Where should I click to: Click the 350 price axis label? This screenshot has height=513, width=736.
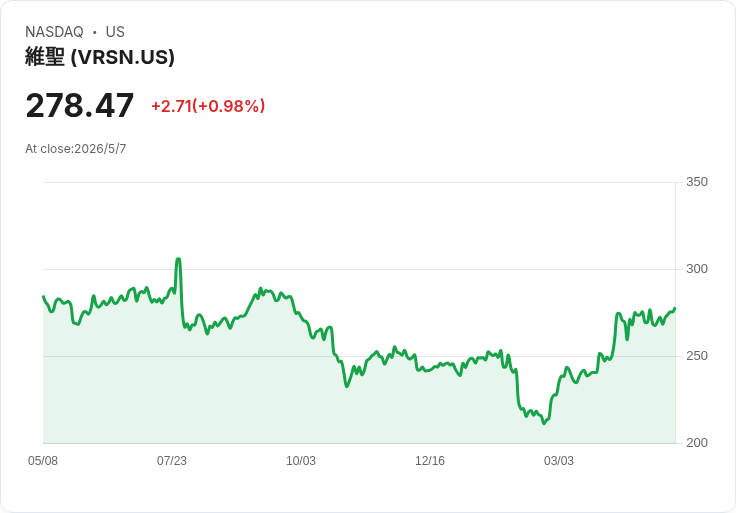[697, 182]
